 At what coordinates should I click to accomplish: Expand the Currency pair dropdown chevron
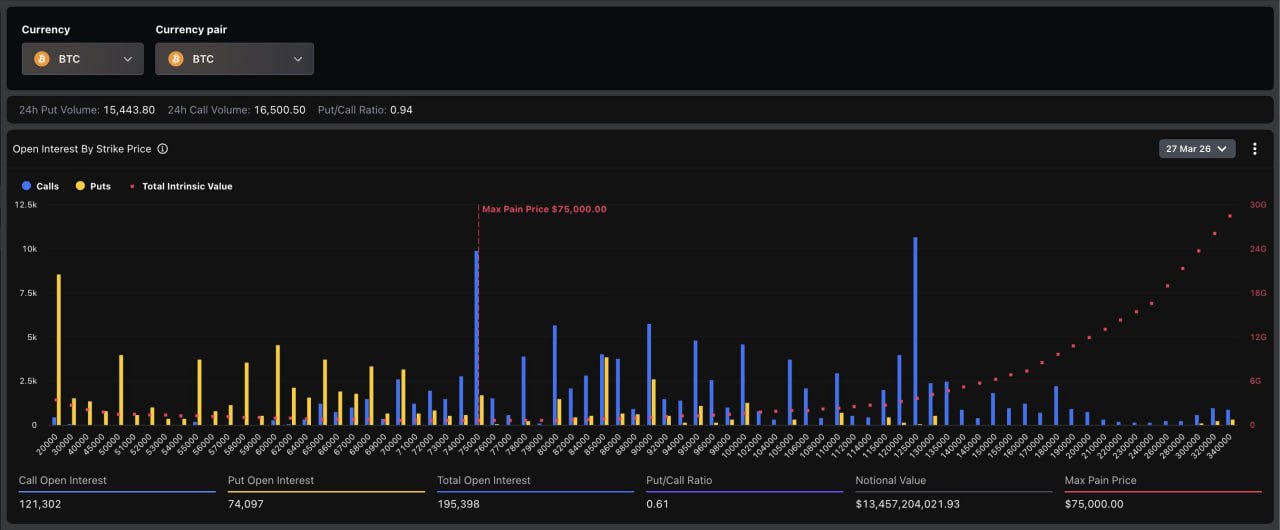point(298,59)
